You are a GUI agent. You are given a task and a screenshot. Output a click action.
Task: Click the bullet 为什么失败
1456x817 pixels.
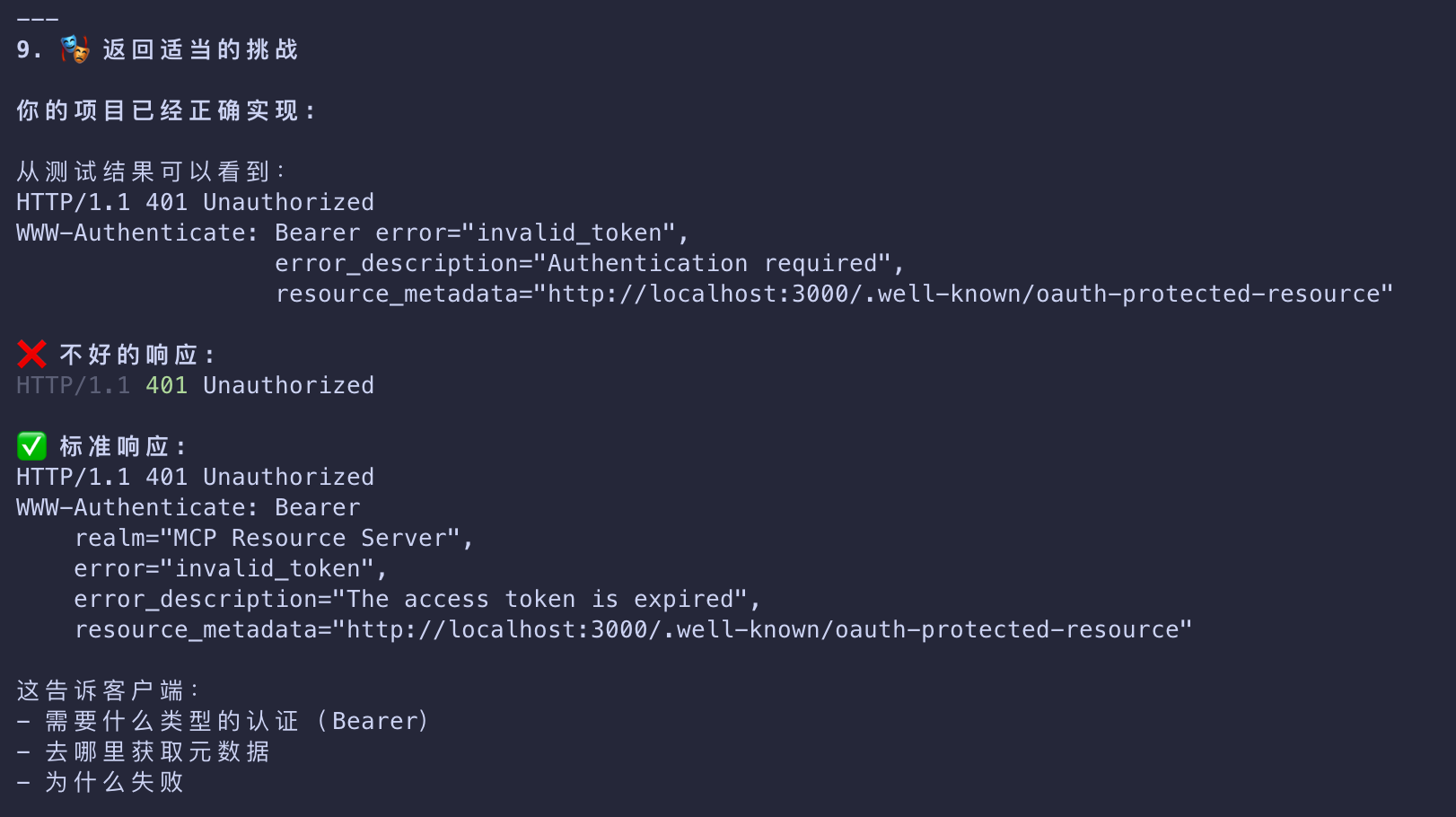pos(114,782)
